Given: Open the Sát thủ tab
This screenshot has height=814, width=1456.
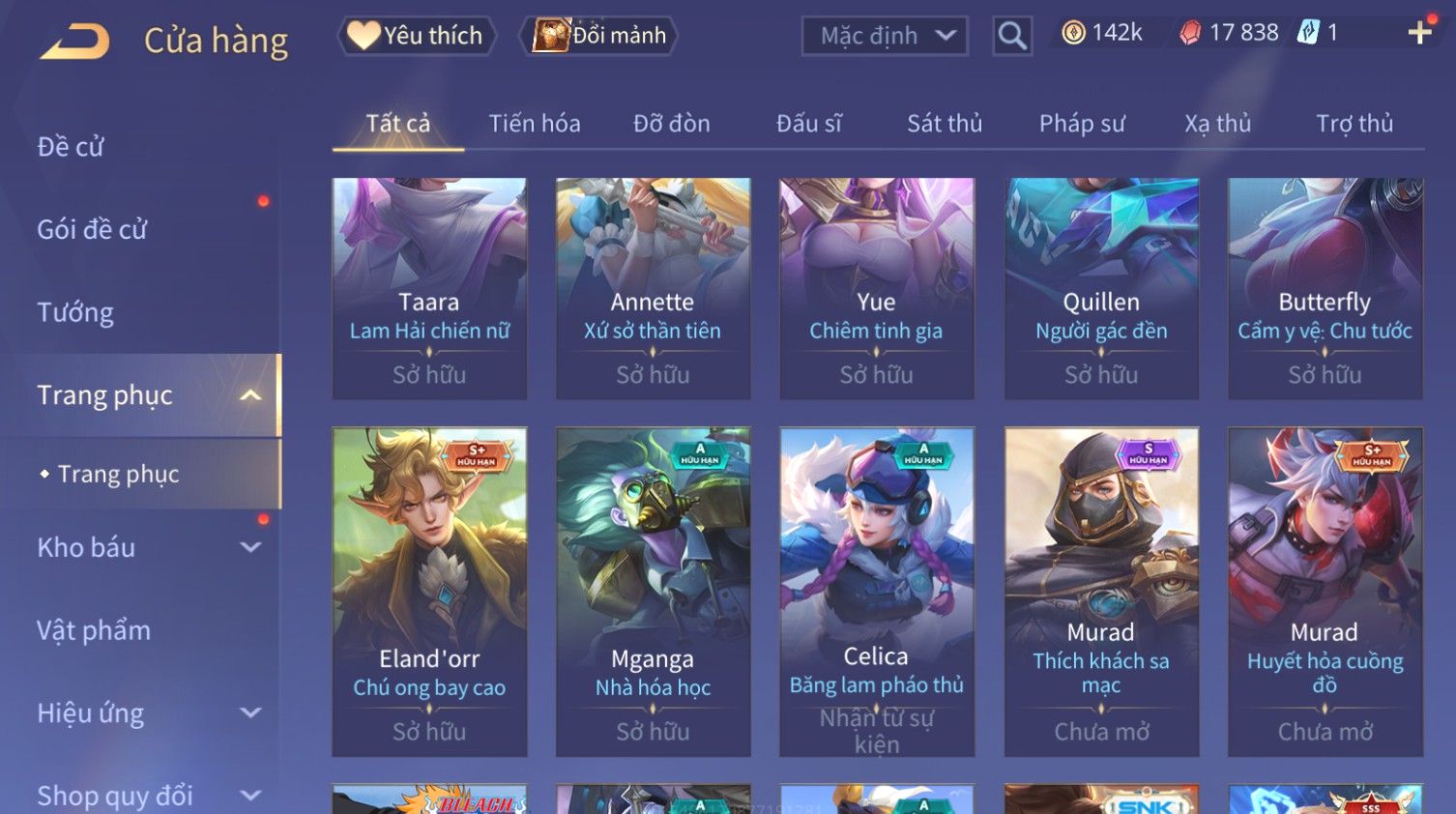Looking at the screenshot, I should click(945, 124).
